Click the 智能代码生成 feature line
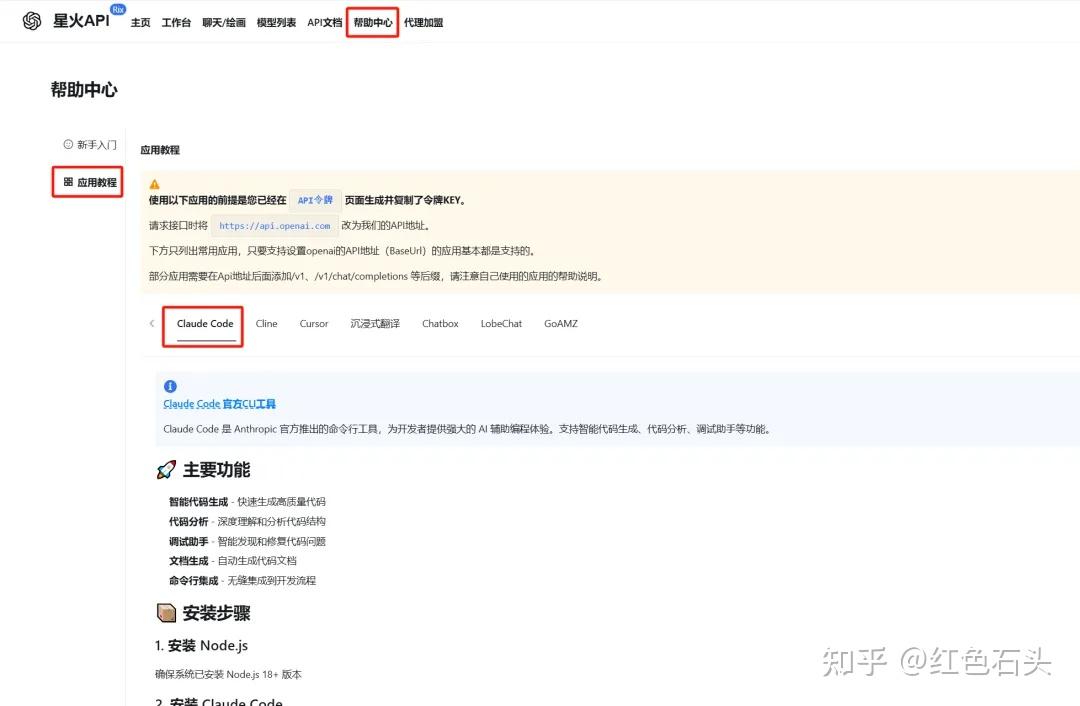Image resolution: width=1080 pixels, height=706 pixels. [x=247, y=502]
